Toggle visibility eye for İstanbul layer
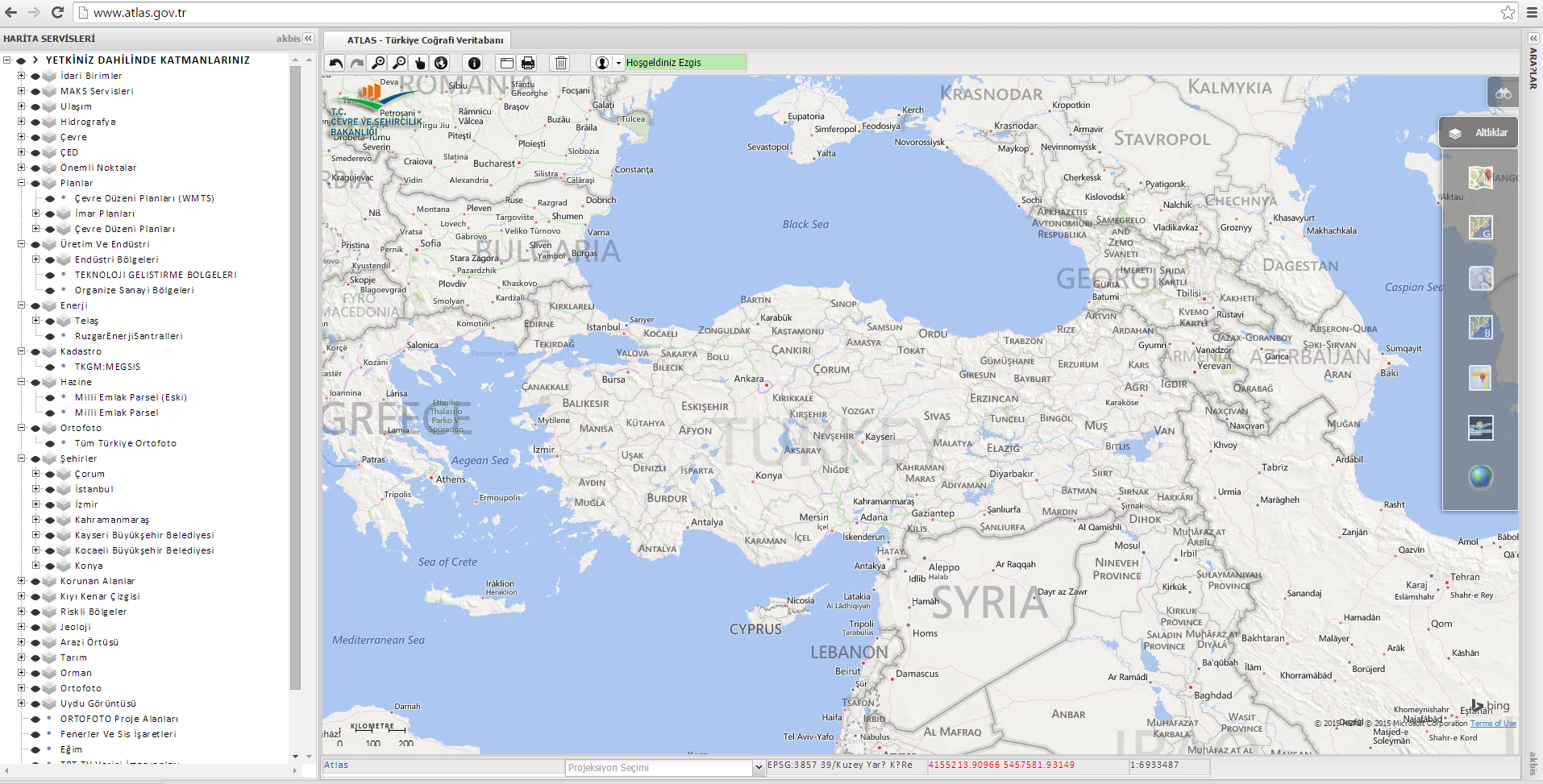This screenshot has height=784, width=1543. pos(50,490)
